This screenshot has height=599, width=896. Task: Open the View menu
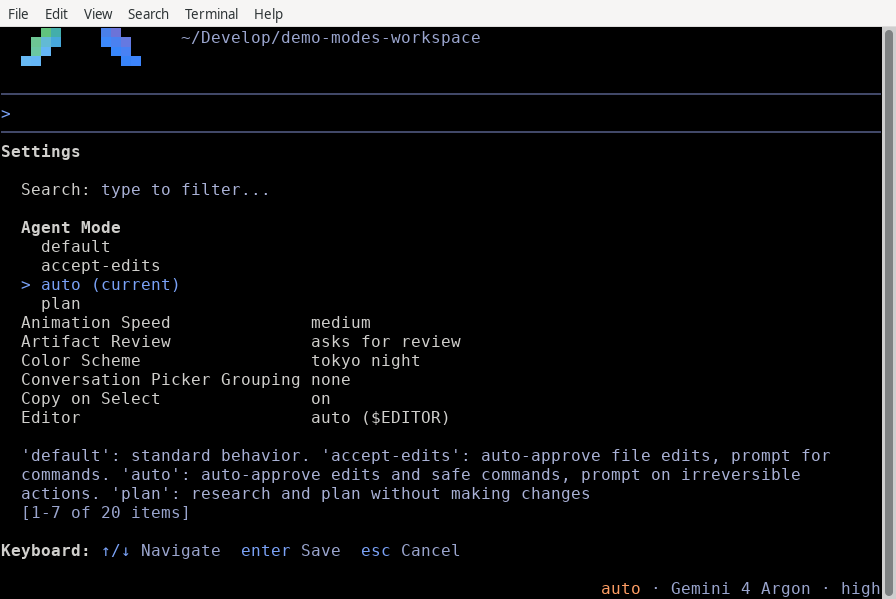[x=98, y=14]
